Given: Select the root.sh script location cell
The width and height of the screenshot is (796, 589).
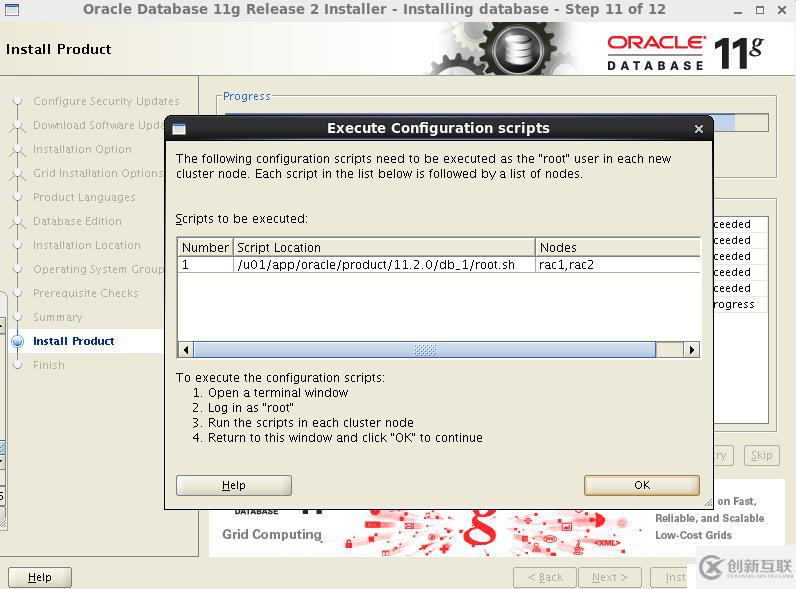Looking at the screenshot, I should [384, 265].
